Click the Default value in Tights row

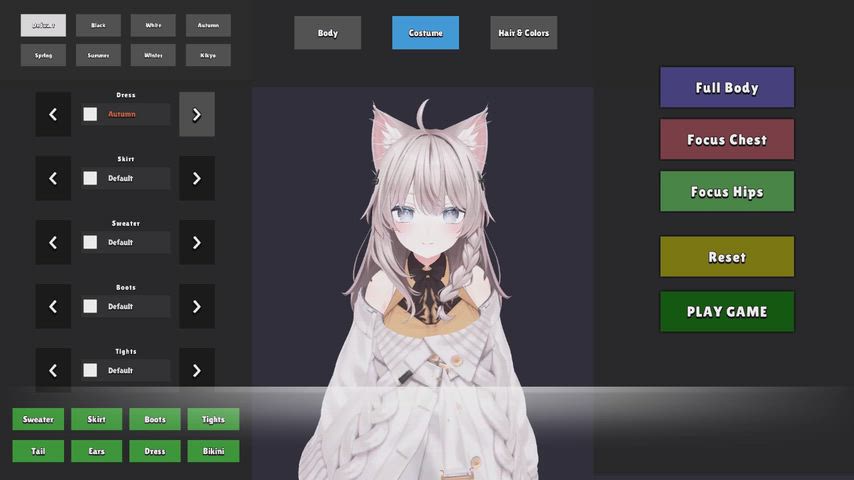(x=120, y=370)
